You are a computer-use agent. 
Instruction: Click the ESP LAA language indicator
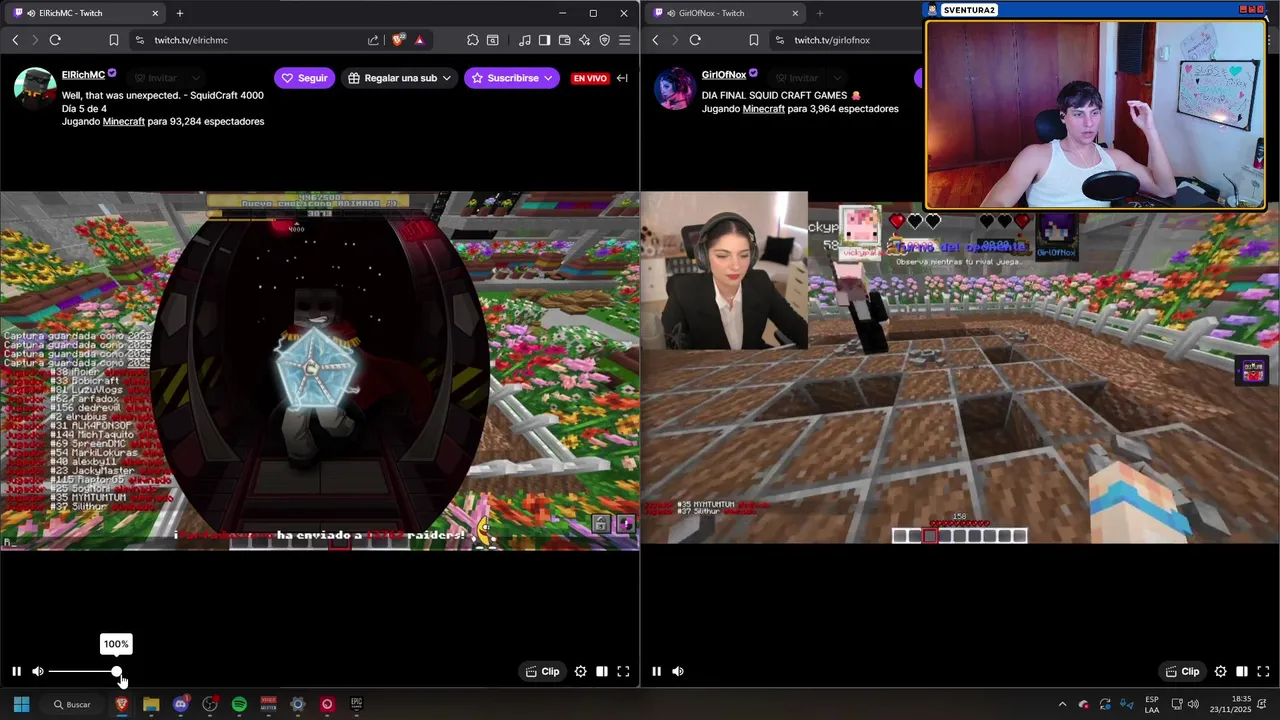pos(1152,704)
